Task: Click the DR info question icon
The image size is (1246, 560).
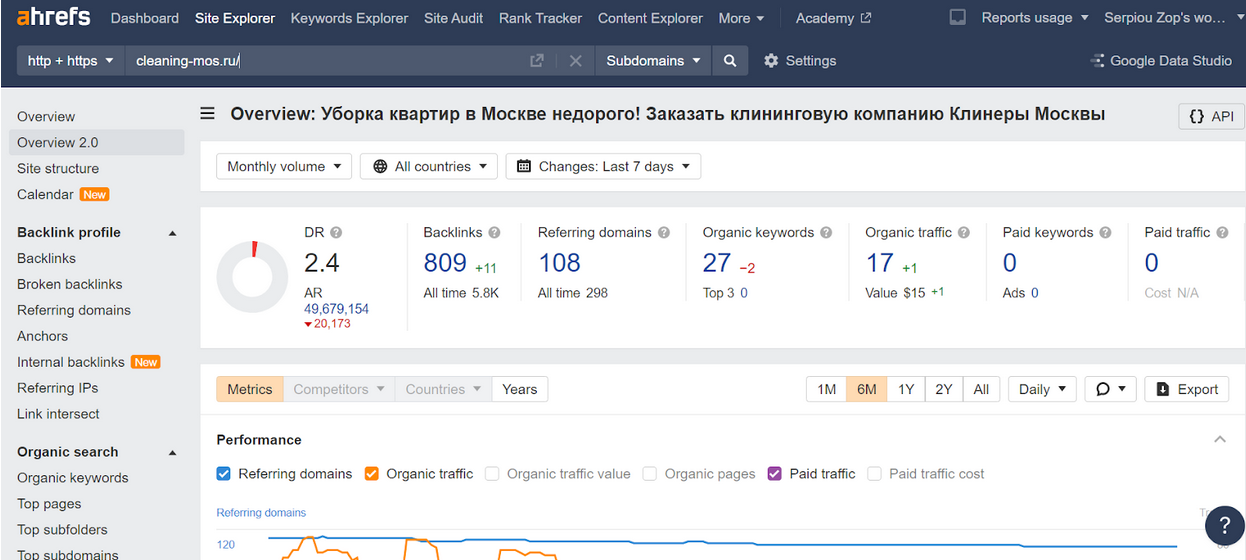Action: 336,233
